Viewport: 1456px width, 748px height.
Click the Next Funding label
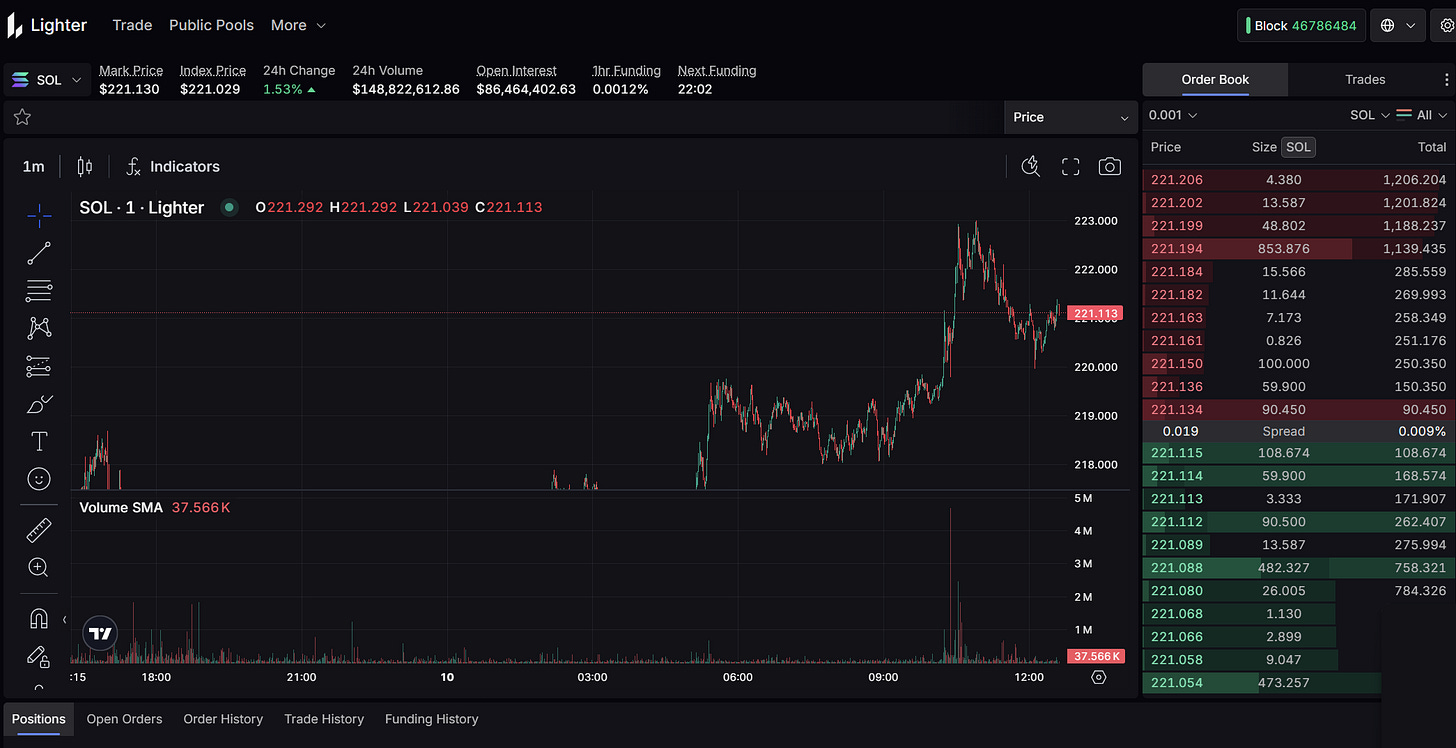click(x=717, y=70)
